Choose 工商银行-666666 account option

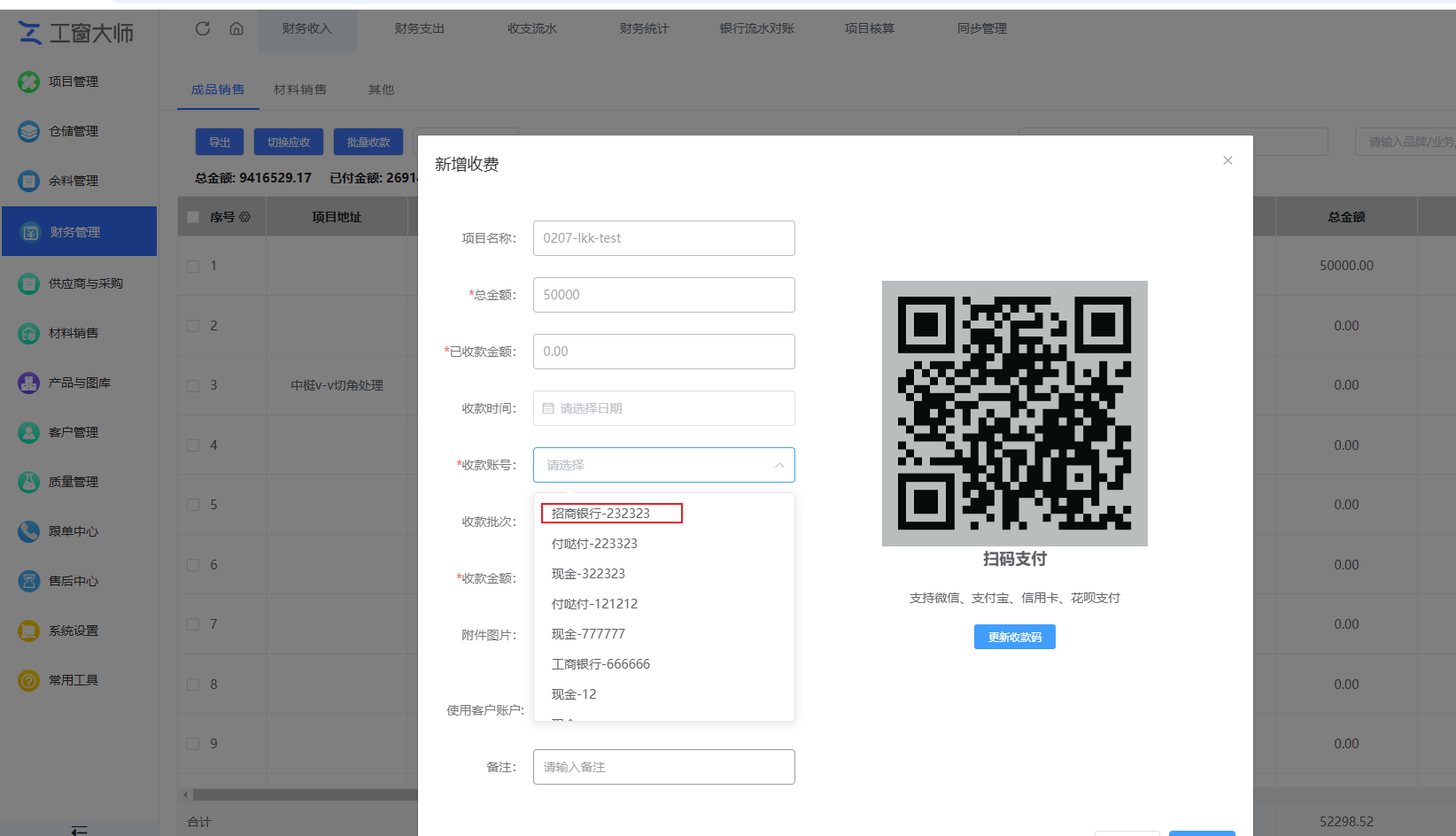(x=600, y=664)
